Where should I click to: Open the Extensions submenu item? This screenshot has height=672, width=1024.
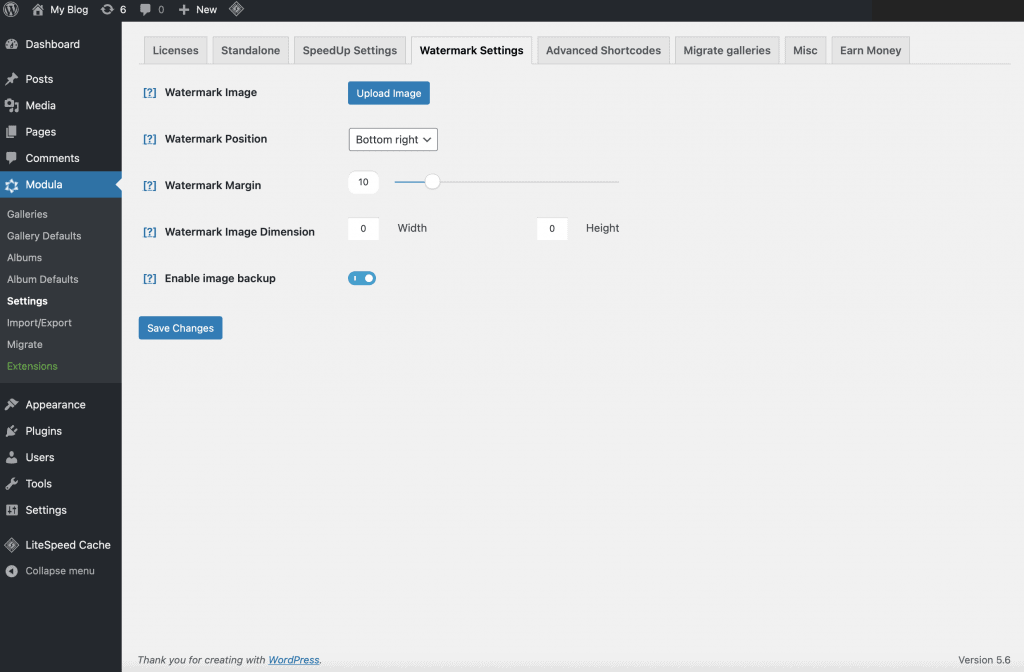click(32, 366)
